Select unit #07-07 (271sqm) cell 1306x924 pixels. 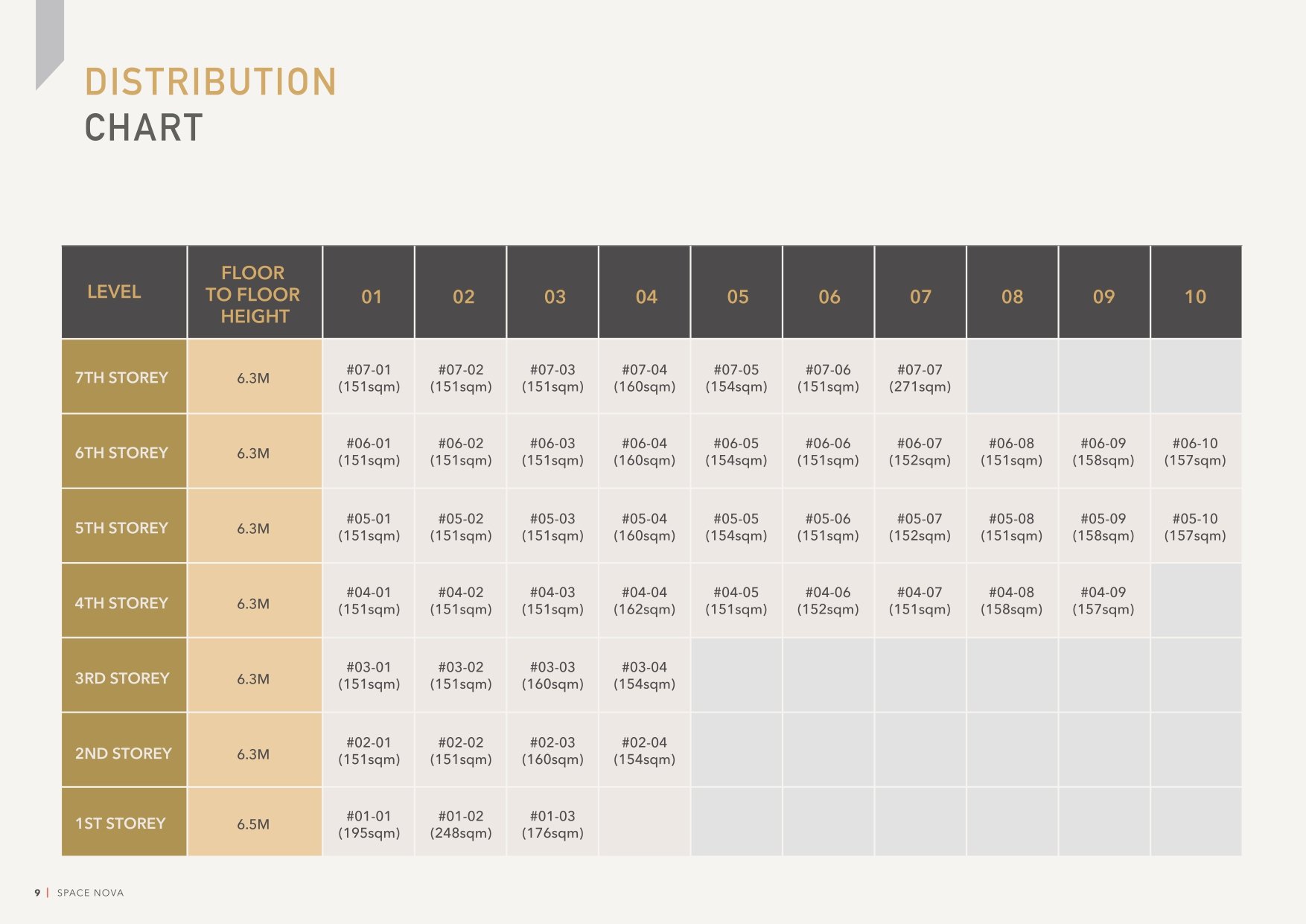(x=920, y=377)
